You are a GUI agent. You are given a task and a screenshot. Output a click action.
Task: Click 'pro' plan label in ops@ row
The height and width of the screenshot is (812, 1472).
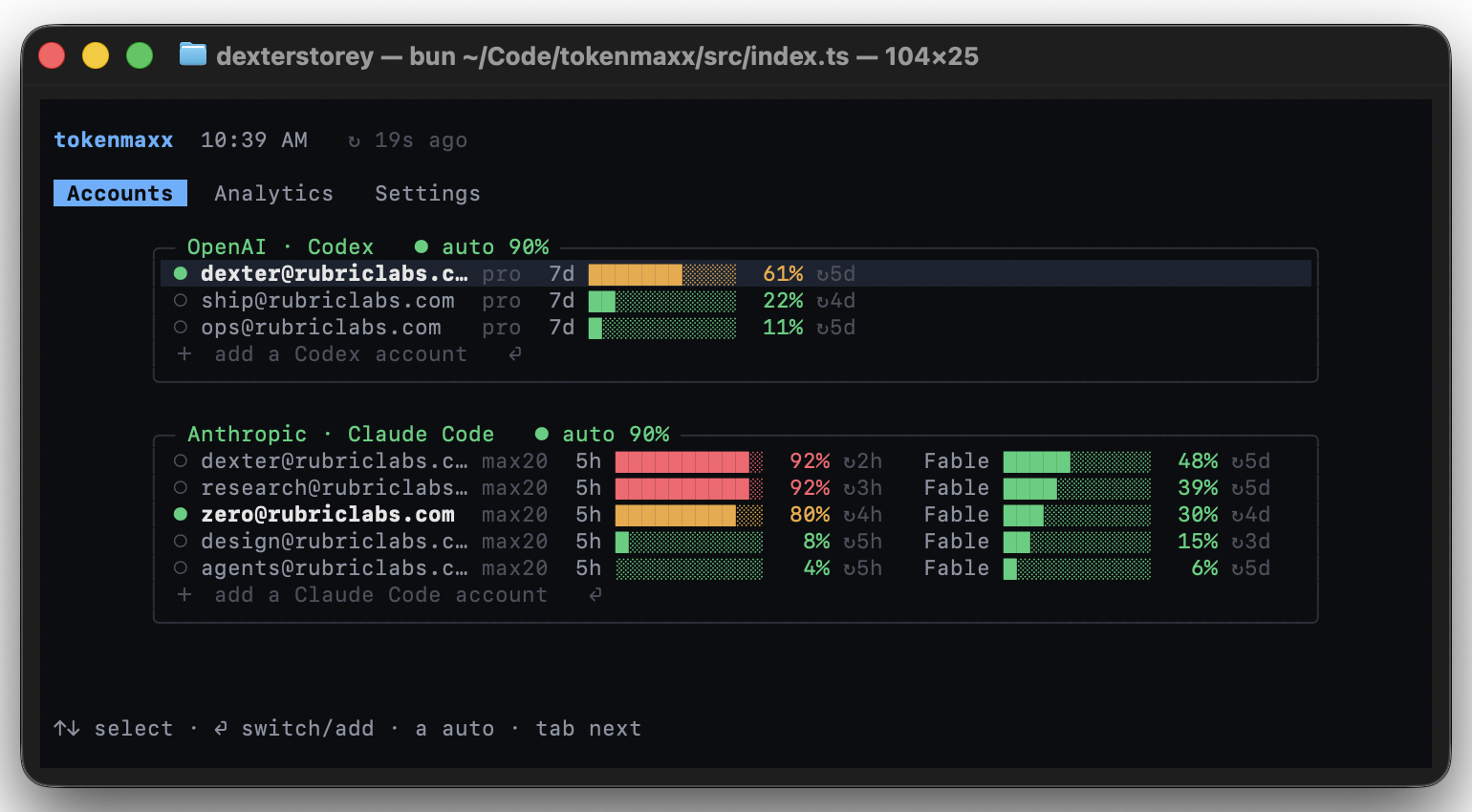click(502, 329)
